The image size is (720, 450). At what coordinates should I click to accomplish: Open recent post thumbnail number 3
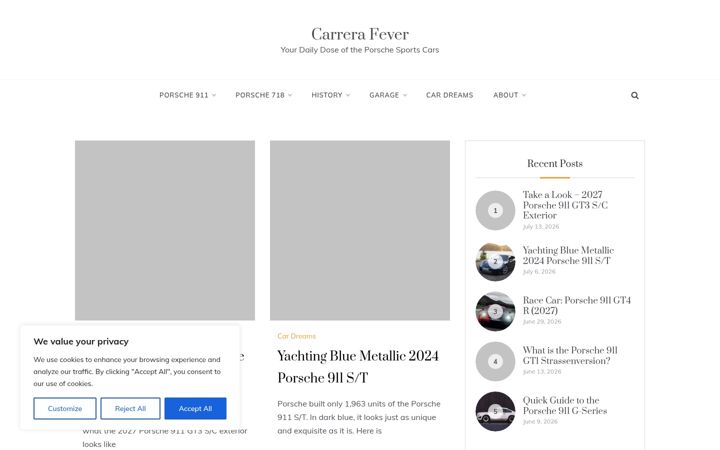tap(495, 311)
